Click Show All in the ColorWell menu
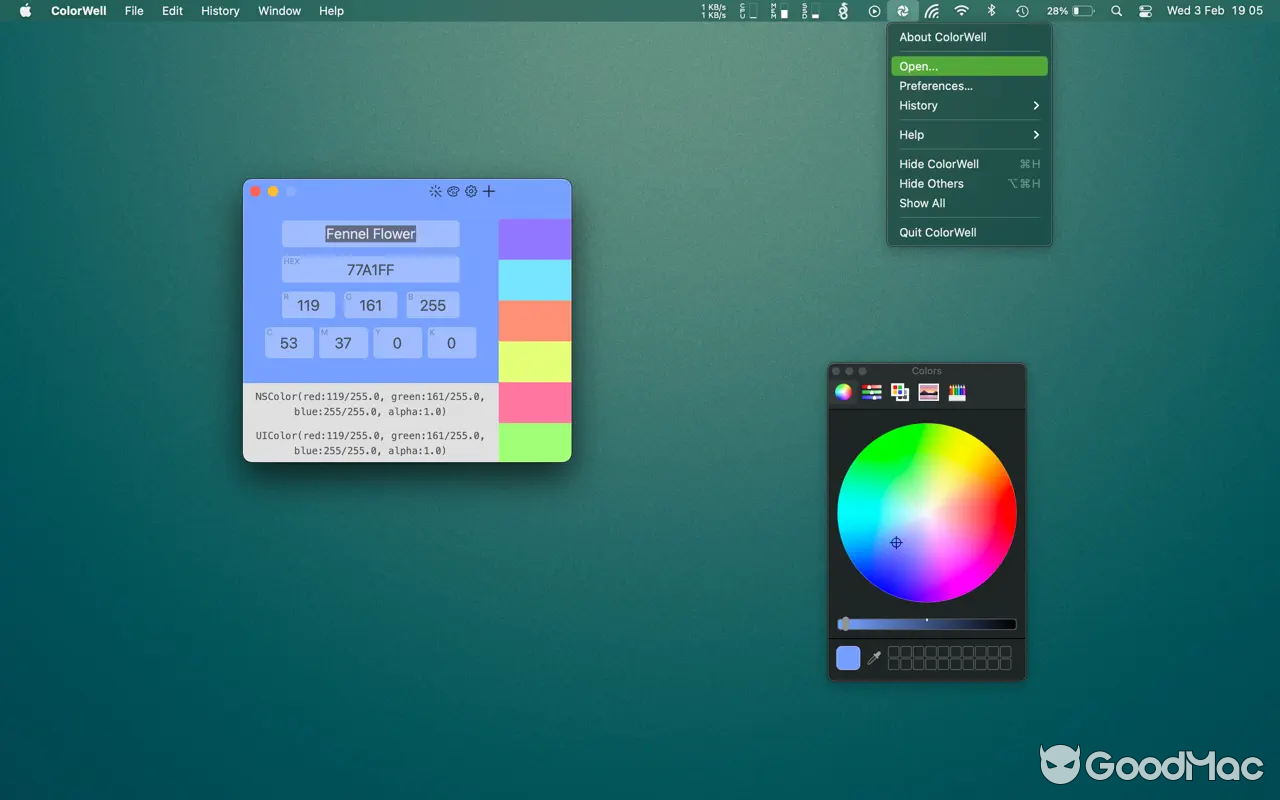This screenshot has height=800, width=1280. pyautogui.click(x=922, y=203)
